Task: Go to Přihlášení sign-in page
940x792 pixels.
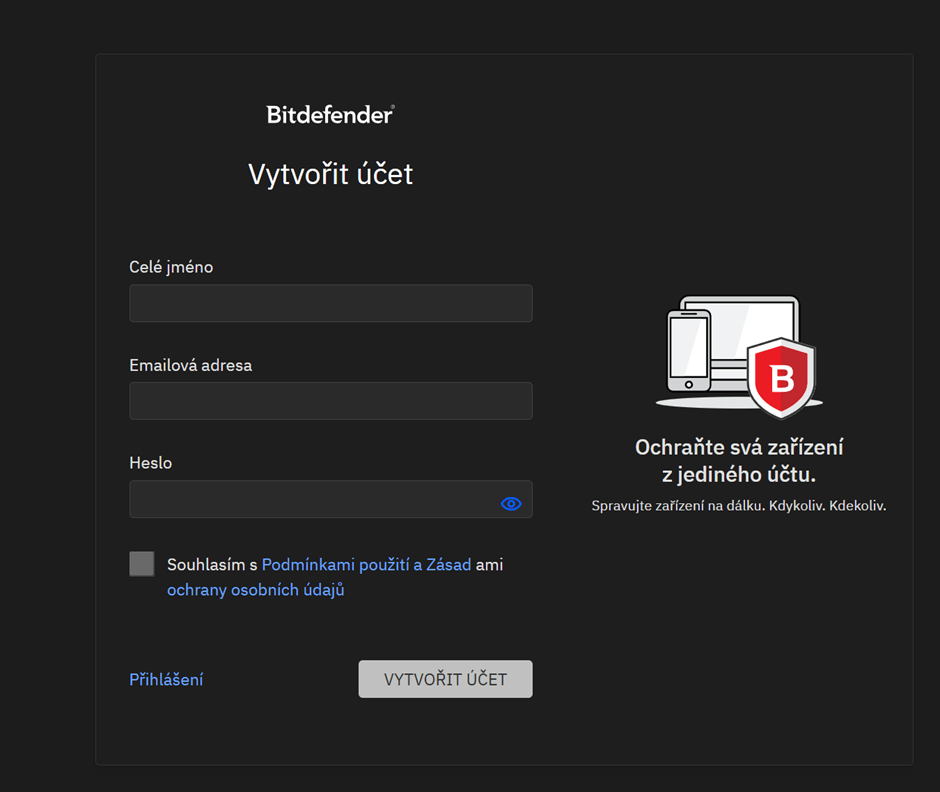Action: tap(166, 679)
